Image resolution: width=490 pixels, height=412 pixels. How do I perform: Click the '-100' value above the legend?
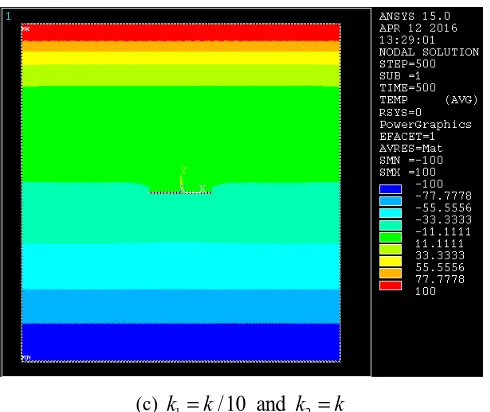(x=429, y=184)
